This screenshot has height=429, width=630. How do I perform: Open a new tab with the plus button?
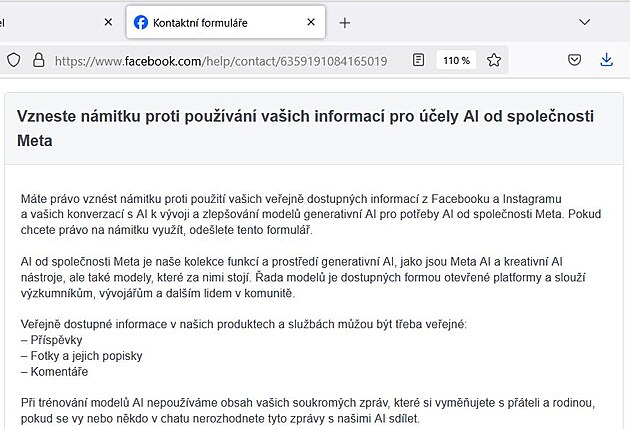(345, 22)
